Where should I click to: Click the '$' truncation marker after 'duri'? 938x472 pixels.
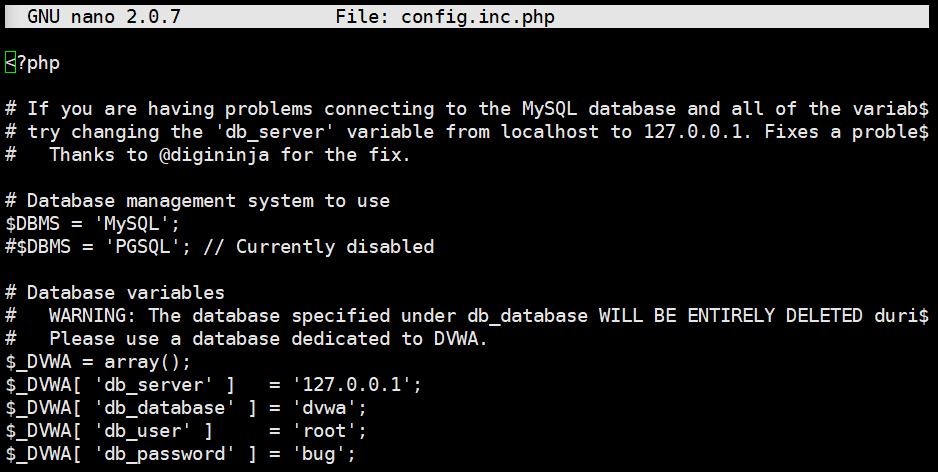(x=922, y=315)
